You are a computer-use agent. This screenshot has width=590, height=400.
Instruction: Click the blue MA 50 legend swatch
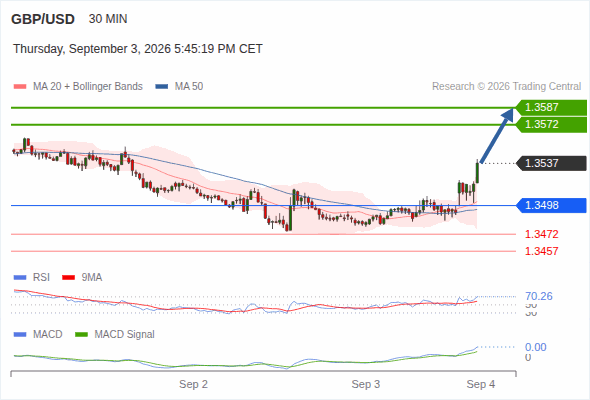point(162,87)
